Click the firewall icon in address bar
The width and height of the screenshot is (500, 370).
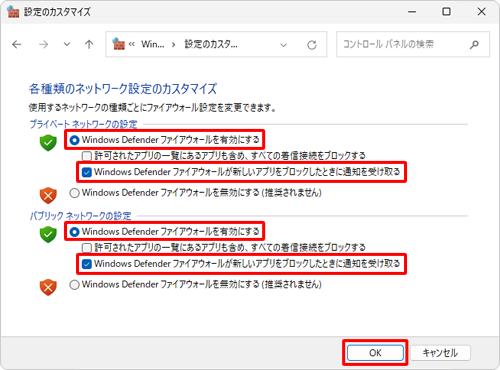tap(118, 44)
